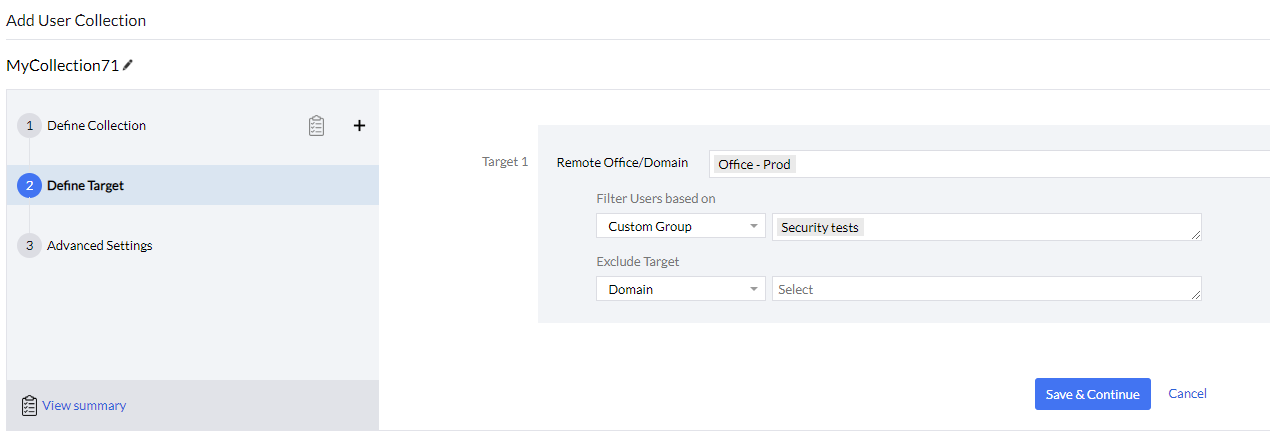Viewport: 1270px width, 439px height.
Task: Switch to the Advanced Settings step
Action: (x=99, y=245)
